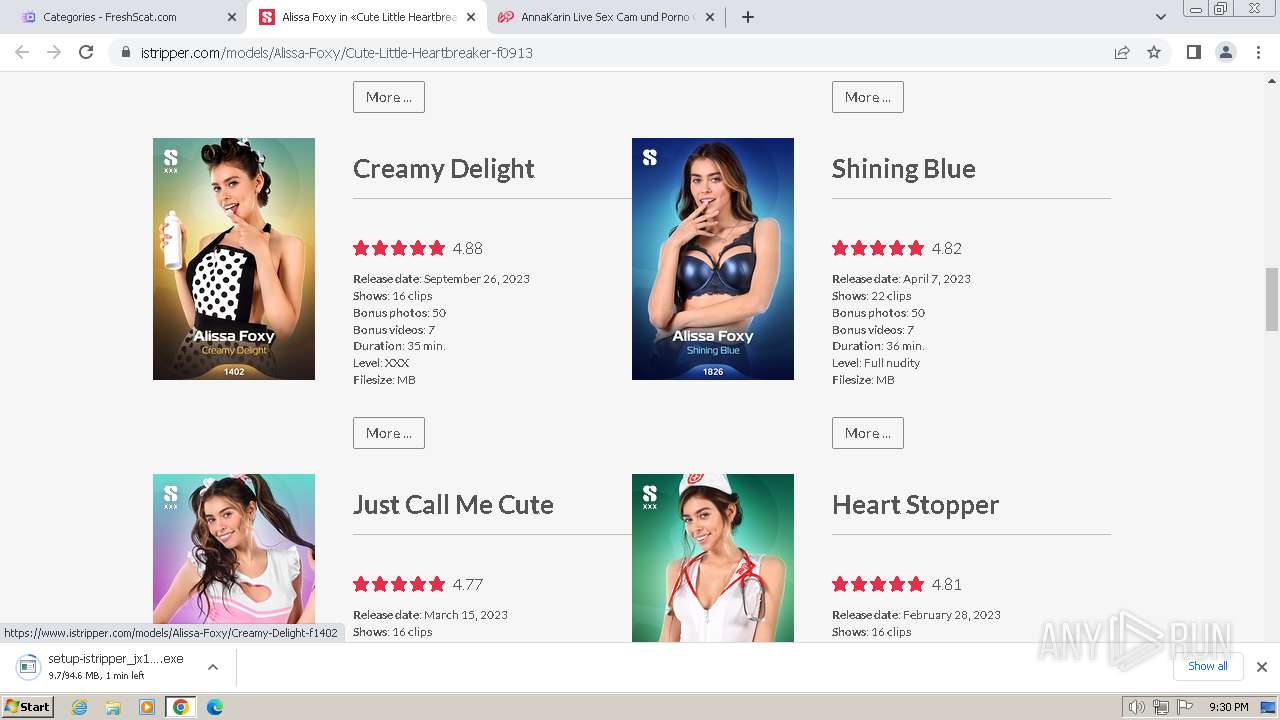Click the 4.82 rating value
This screenshot has height=720, width=1280.
click(x=947, y=248)
